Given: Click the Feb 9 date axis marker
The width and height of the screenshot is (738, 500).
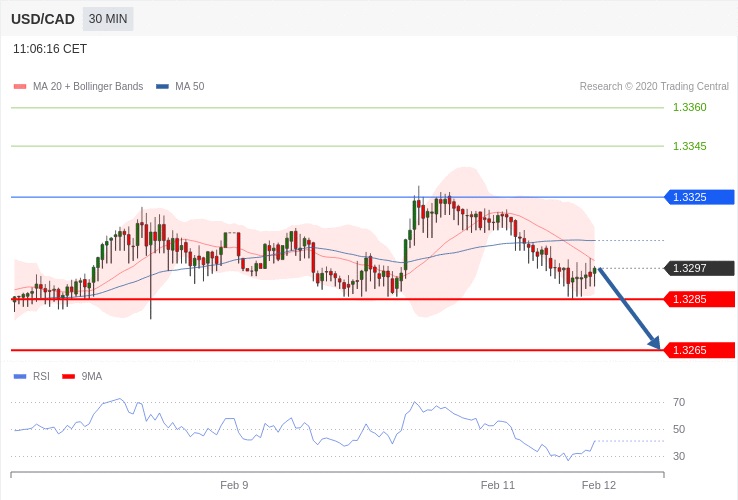Looking at the screenshot, I should (234, 485).
